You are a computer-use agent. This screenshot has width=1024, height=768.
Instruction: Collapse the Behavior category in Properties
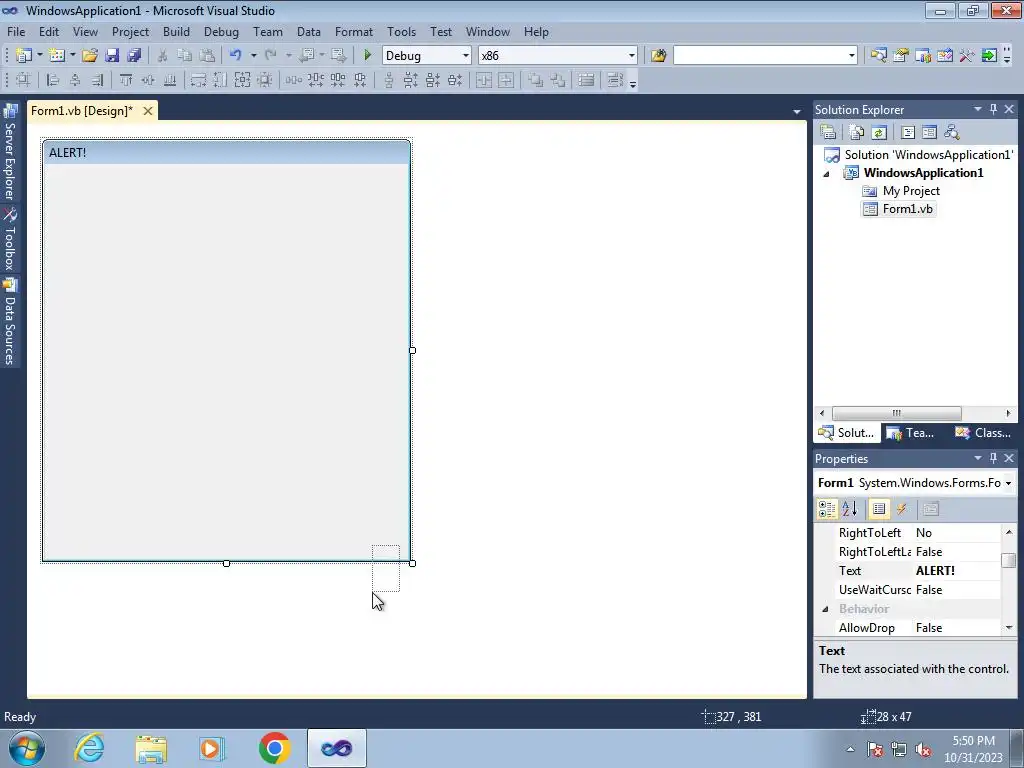coord(825,609)
